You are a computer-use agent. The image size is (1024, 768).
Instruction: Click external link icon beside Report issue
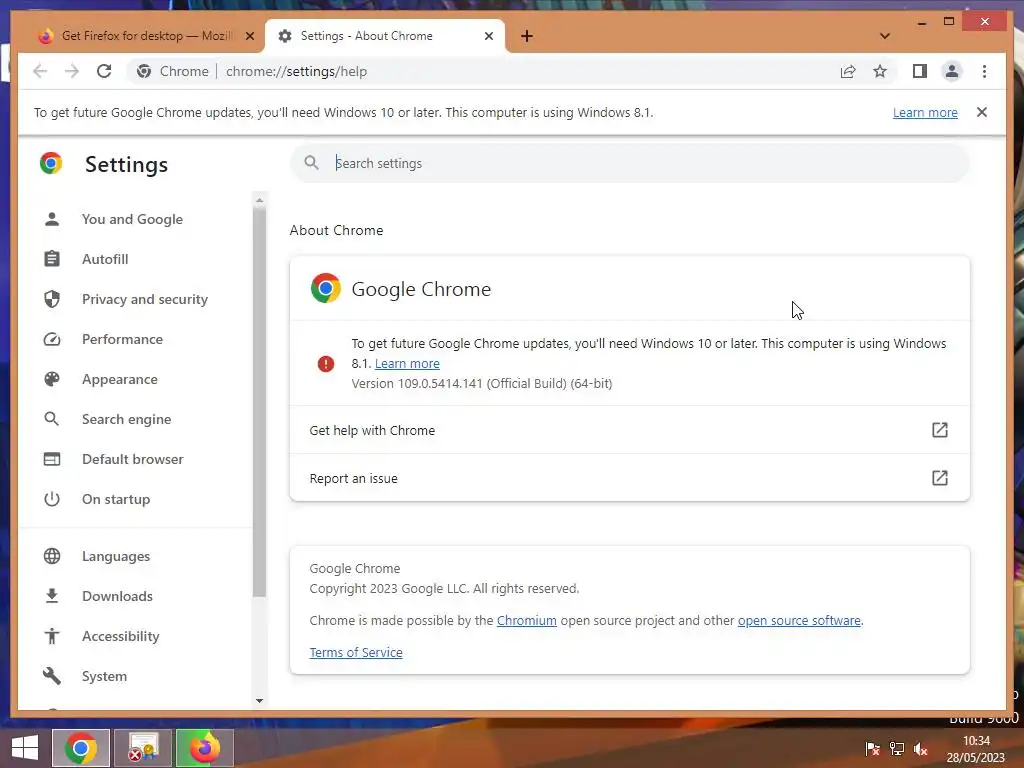[939, 478]
